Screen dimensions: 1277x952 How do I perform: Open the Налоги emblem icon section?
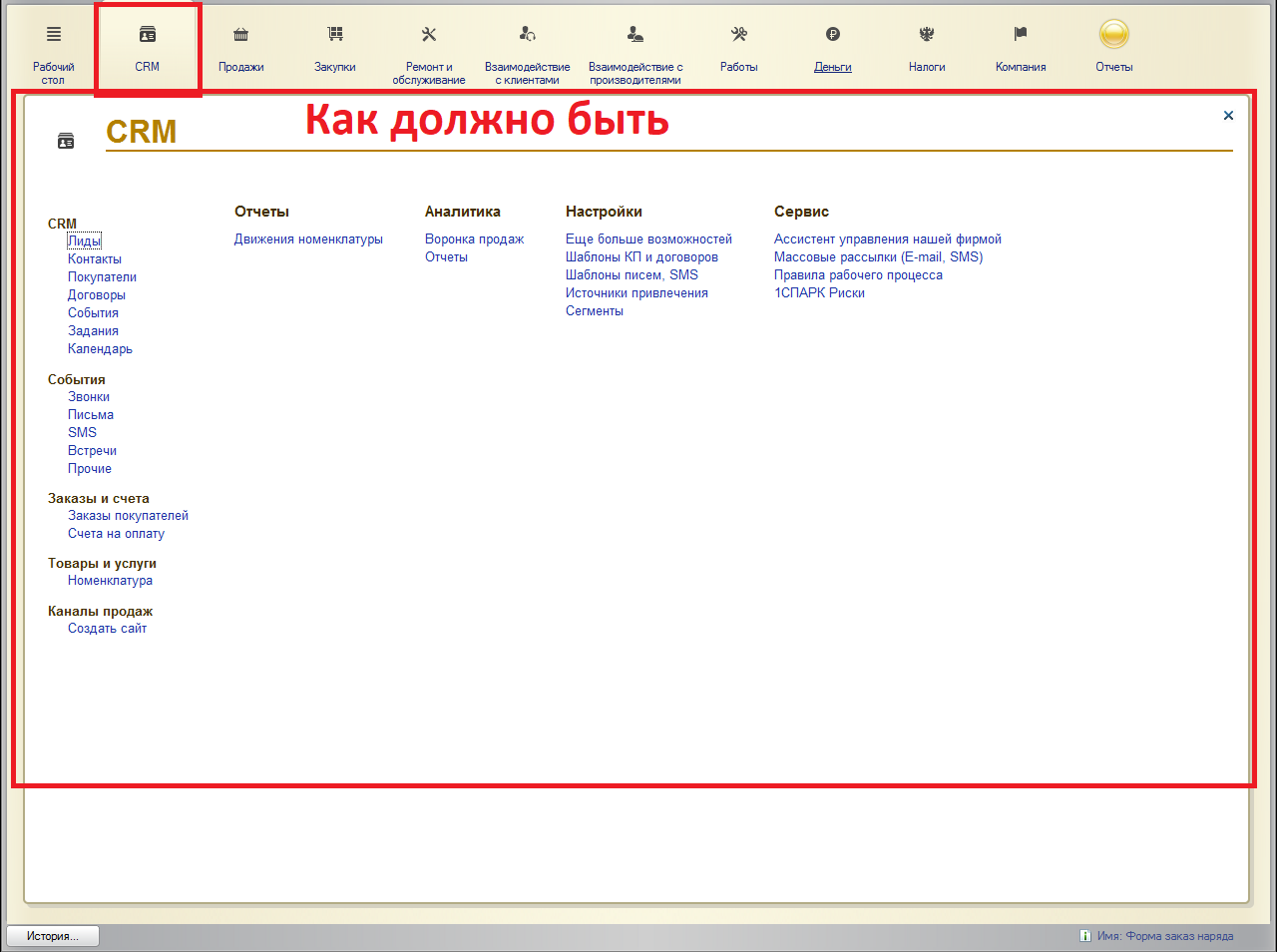(927, 35)
